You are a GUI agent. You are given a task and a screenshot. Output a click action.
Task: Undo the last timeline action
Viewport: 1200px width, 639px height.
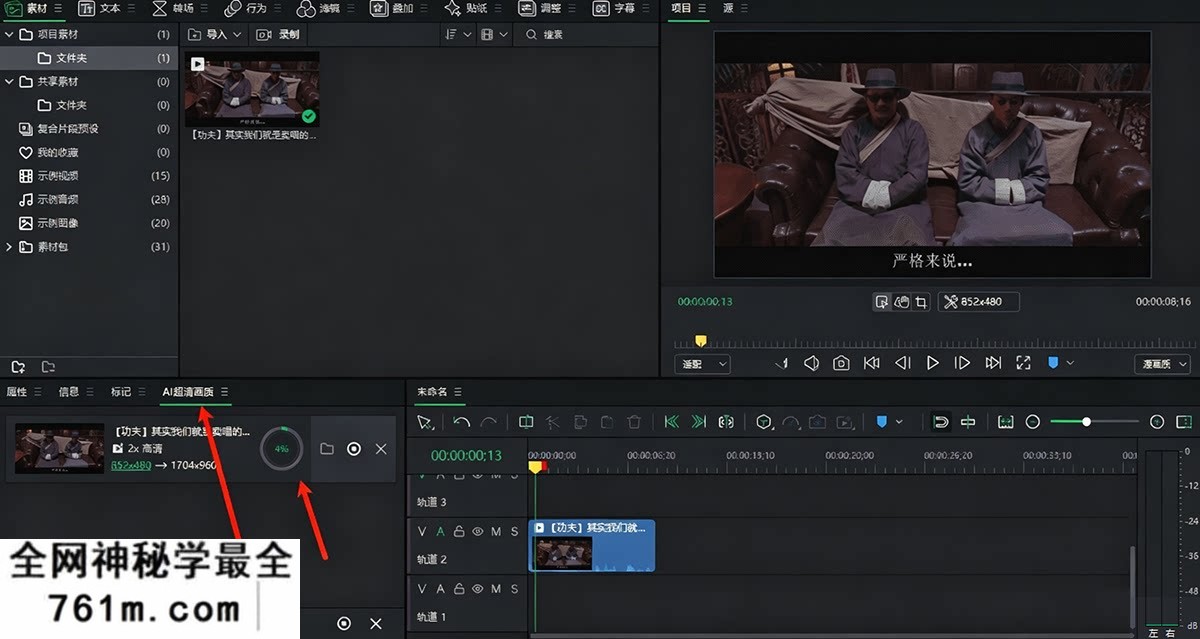point(461,422)
